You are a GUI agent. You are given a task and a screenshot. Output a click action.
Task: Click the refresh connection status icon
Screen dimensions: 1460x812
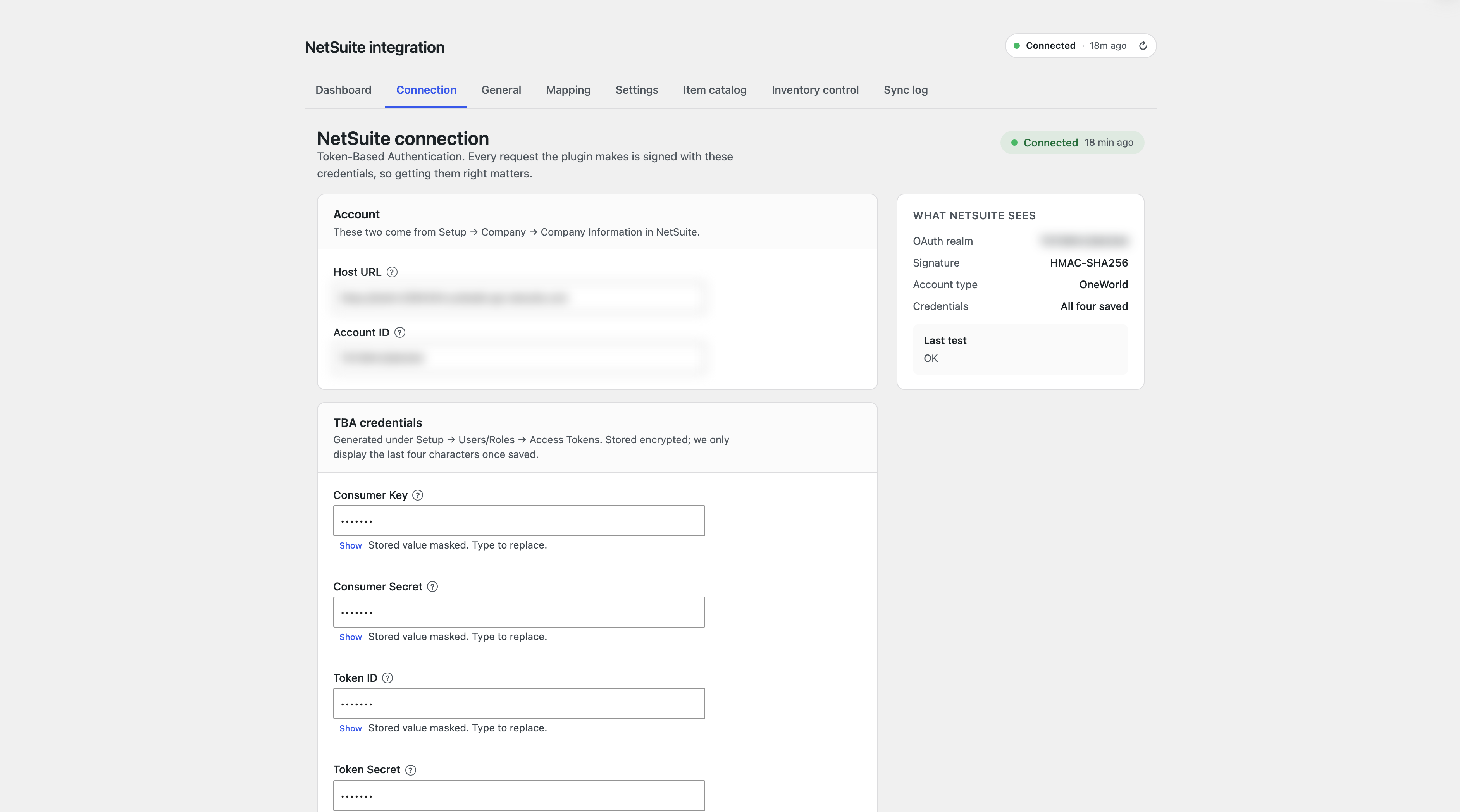coord(1143,45)
